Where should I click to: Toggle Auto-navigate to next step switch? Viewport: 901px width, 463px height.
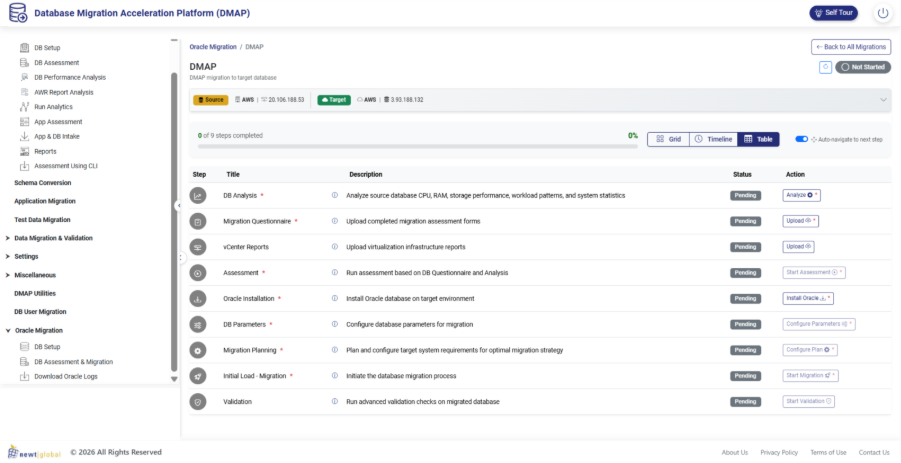(x=801, y=139)
